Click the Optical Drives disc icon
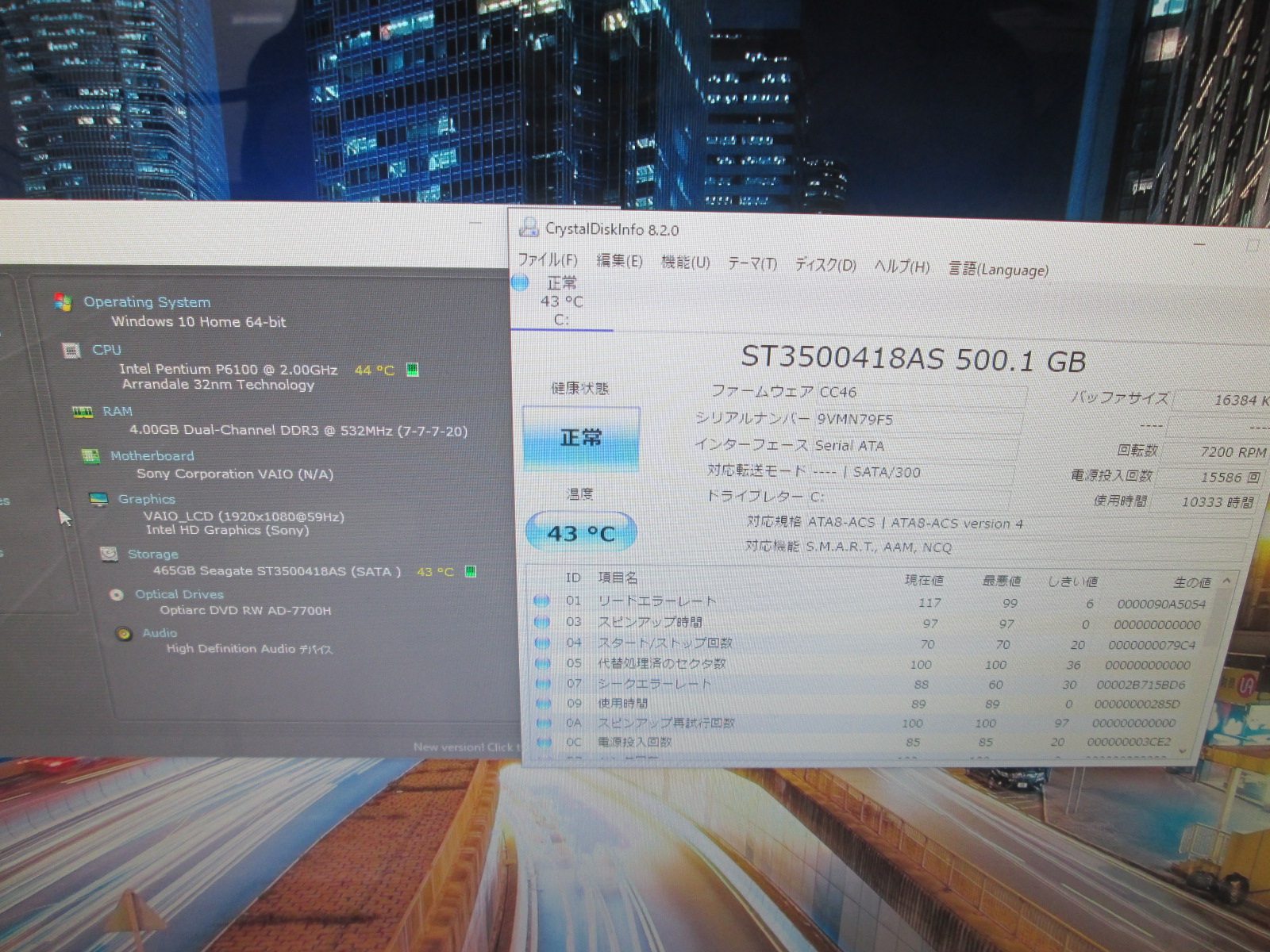Screen dimensions: 1270x952 pyautogui.click(x=117, y=594)
